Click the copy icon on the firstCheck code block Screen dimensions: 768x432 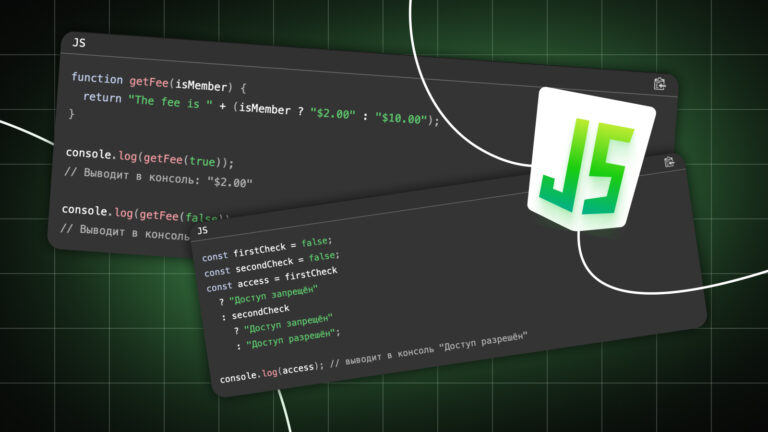(669, 162)
